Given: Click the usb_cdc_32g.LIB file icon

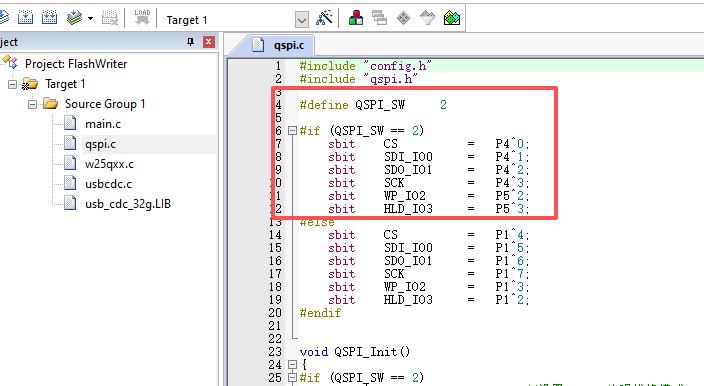Looking at the screenshot, I should coord(70,202).
